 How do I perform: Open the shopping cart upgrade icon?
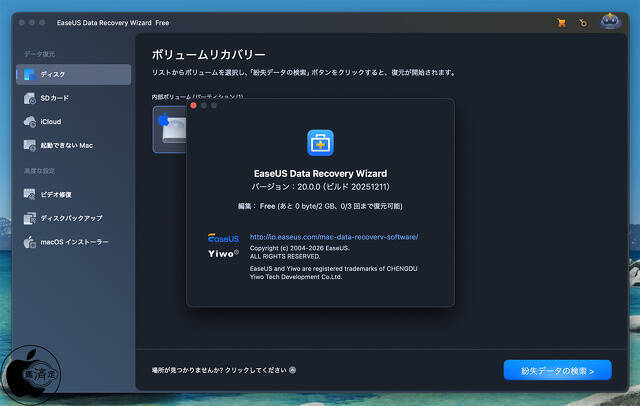(x=561, y=22)
